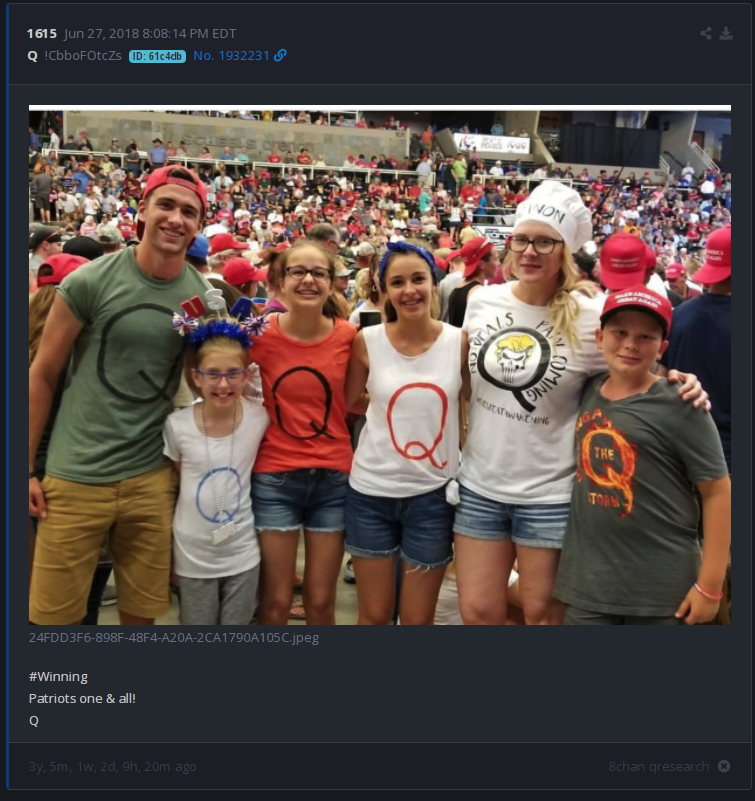The image size is (755, 801).
Task: Click post number 1615
Action: [42, 34]
